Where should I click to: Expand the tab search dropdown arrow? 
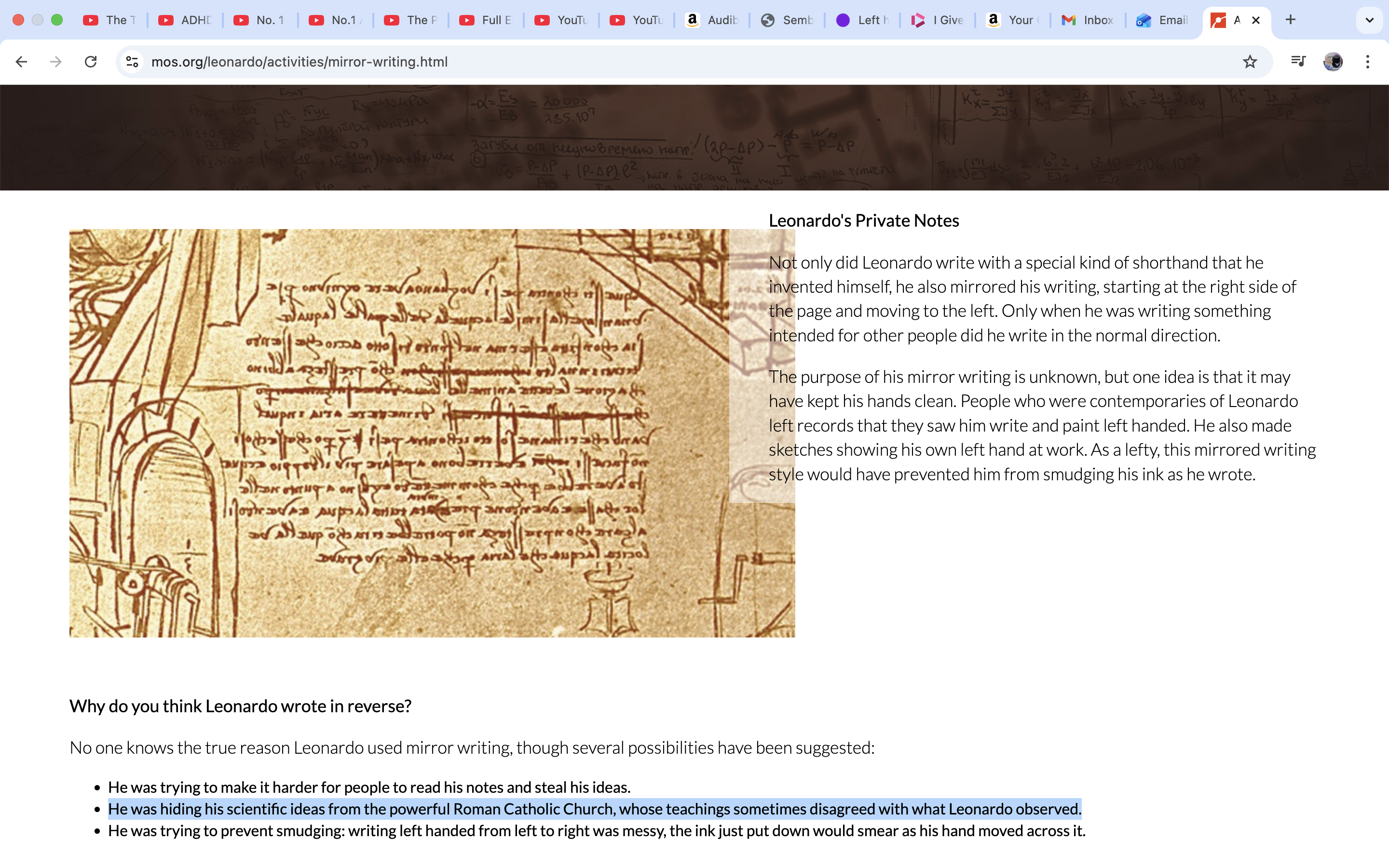tap(1369, 20)
